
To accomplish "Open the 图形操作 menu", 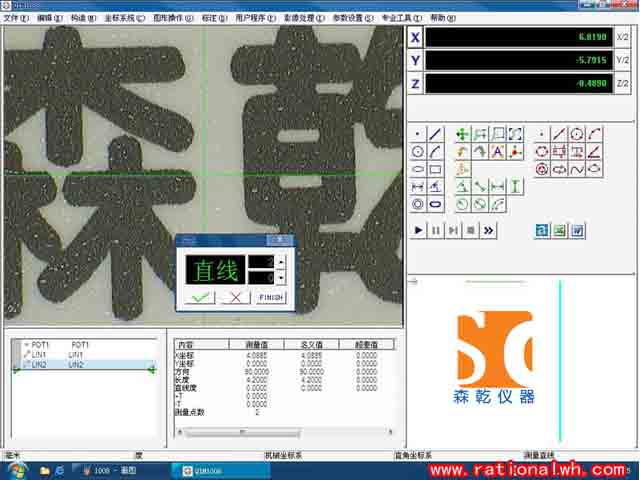I will 173,18.
